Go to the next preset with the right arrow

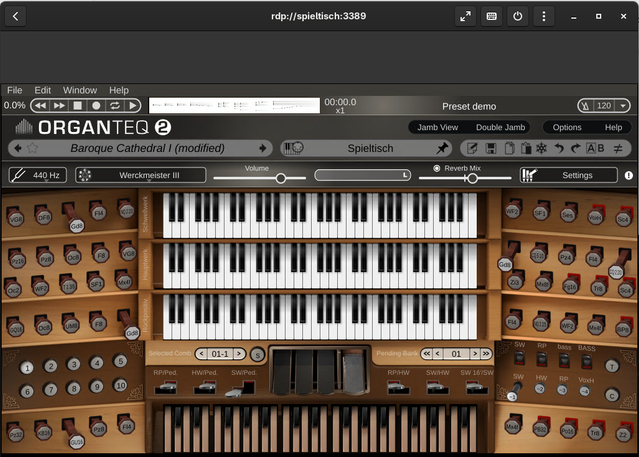263,148
